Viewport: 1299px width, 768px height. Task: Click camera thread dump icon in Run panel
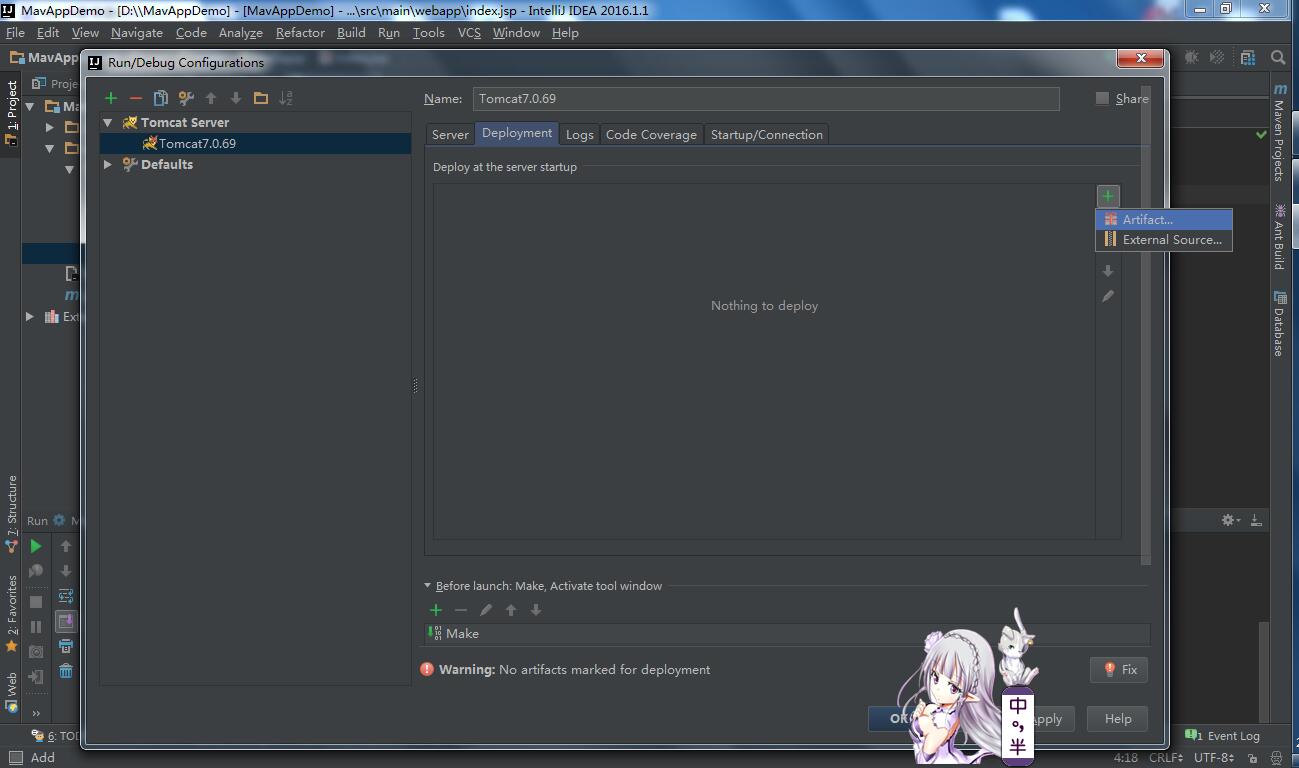(x=36, y=651)
